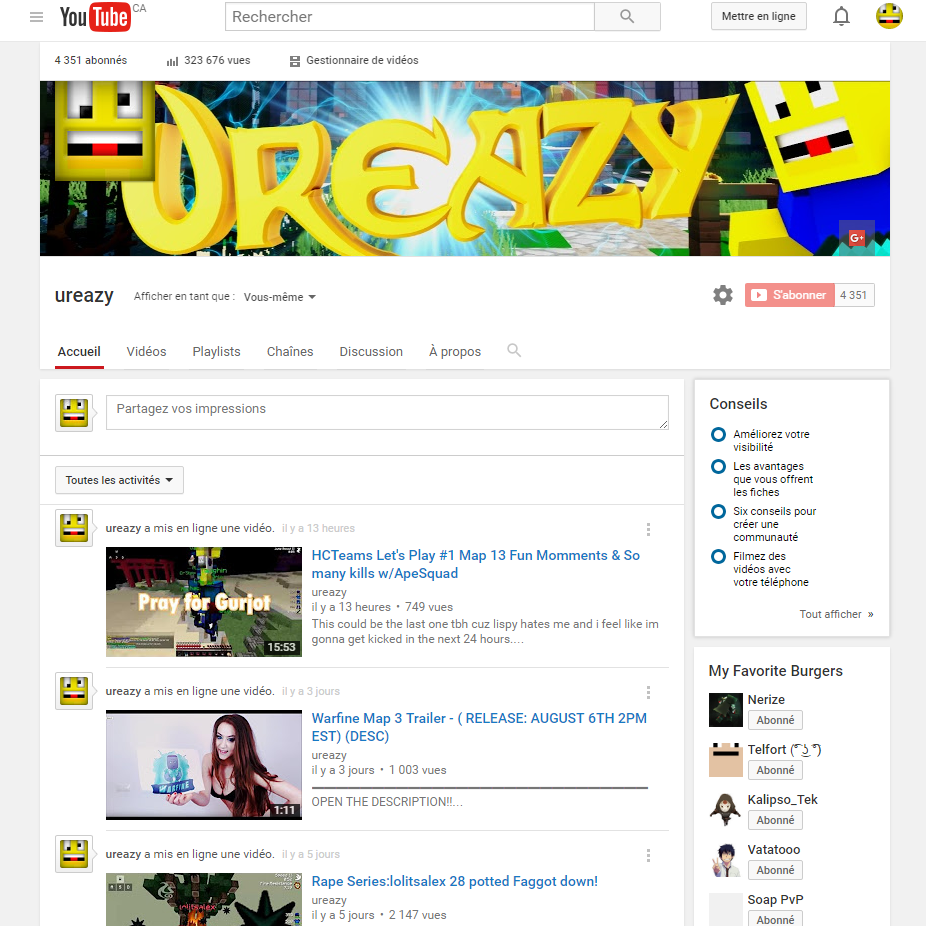The height and width of the screenshot is (926, 926).
Task: Click Filmez des vidéos tip text
Action: click(x=771, y=569)
